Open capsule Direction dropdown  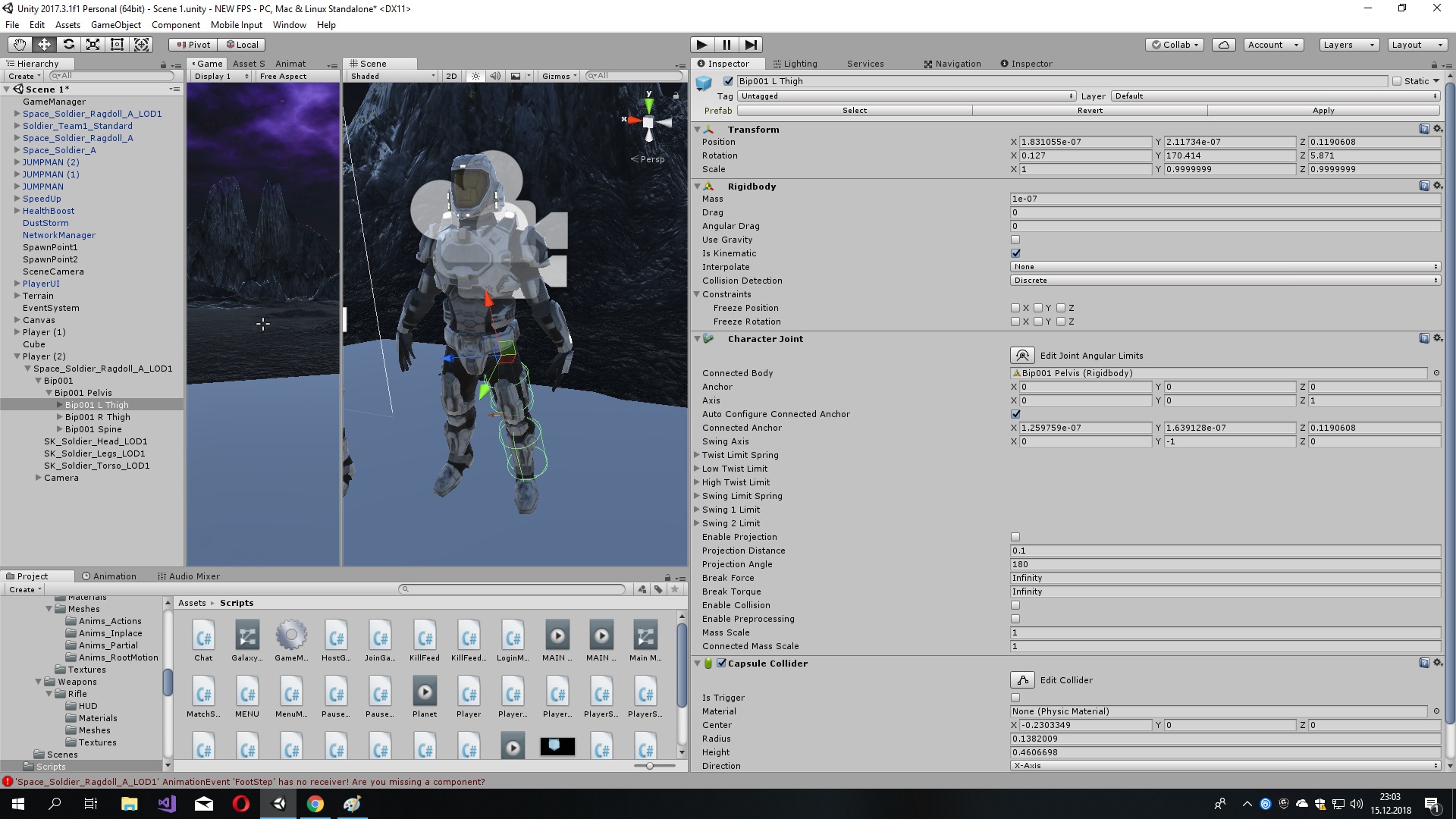pos(1225,766)
